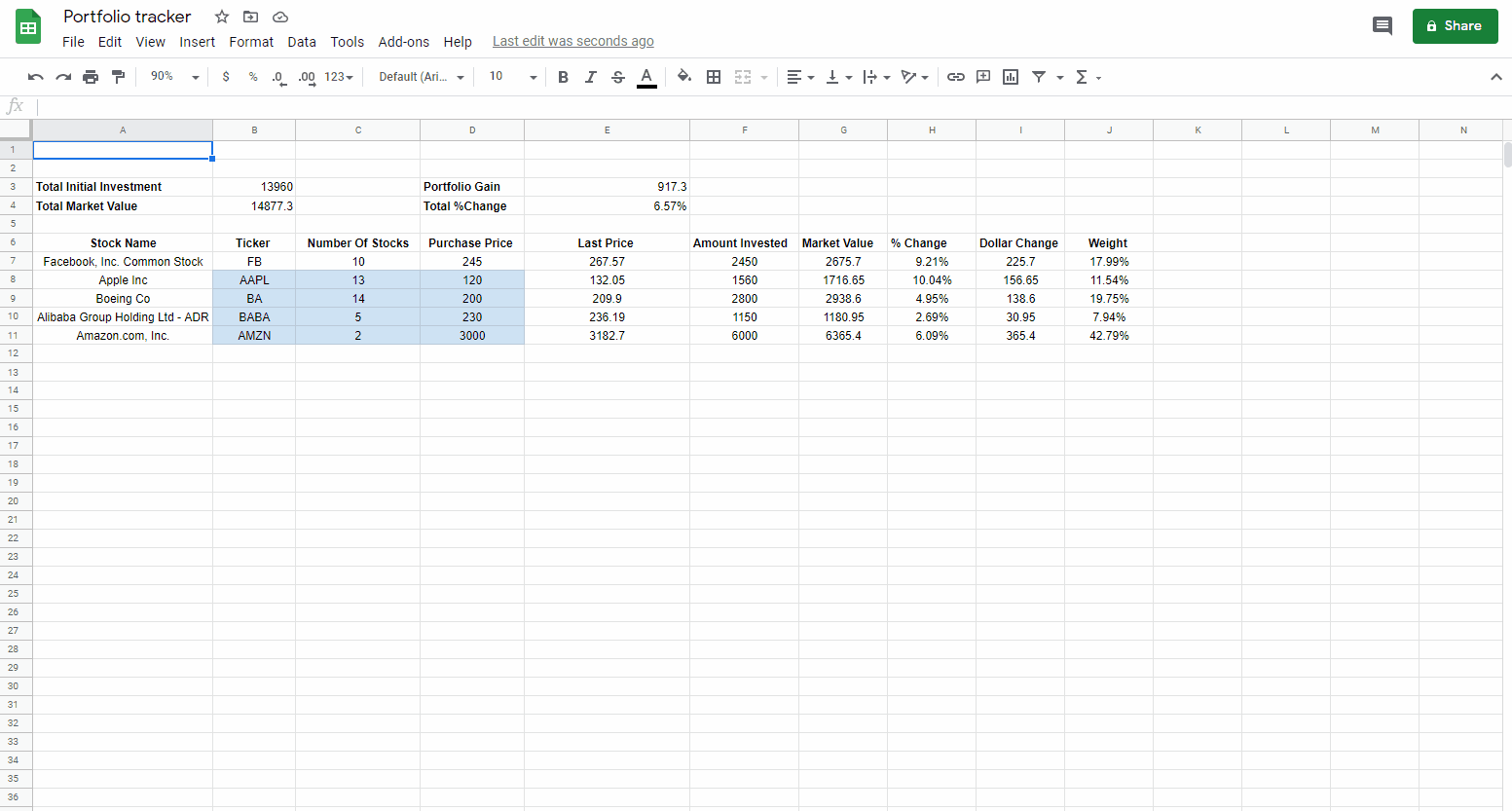The width and height of the screenshot is (1512, 811).
Task: Open the Insert menu
Action: coord(197,42)
